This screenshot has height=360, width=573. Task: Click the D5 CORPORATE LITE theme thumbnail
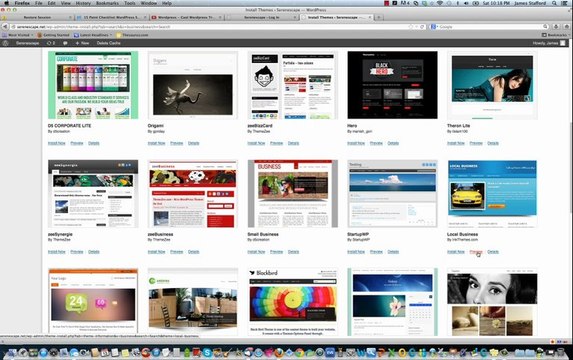click(93, 85)
